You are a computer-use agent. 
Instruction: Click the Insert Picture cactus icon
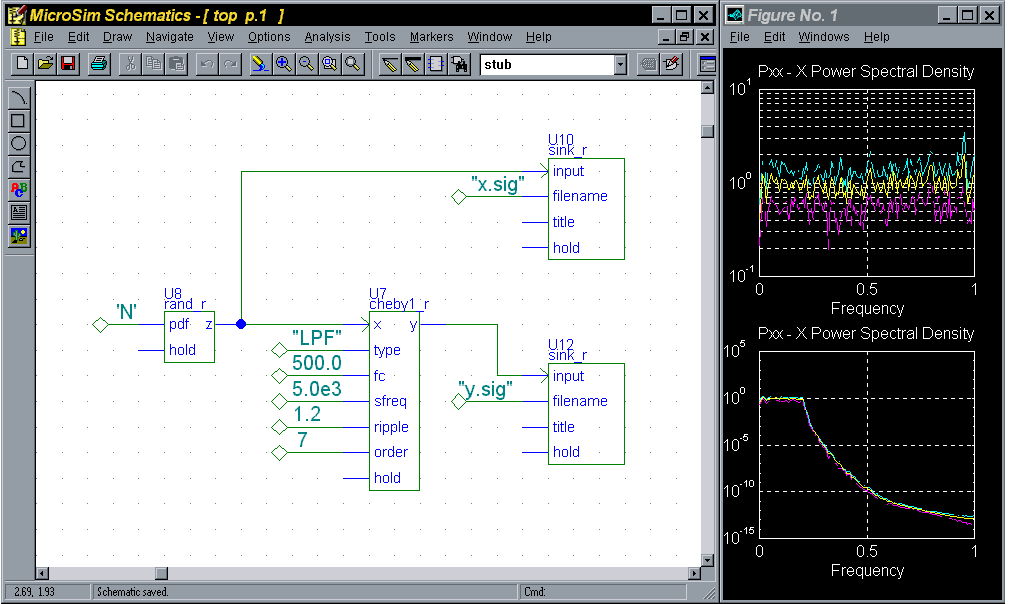pos(19,235)
